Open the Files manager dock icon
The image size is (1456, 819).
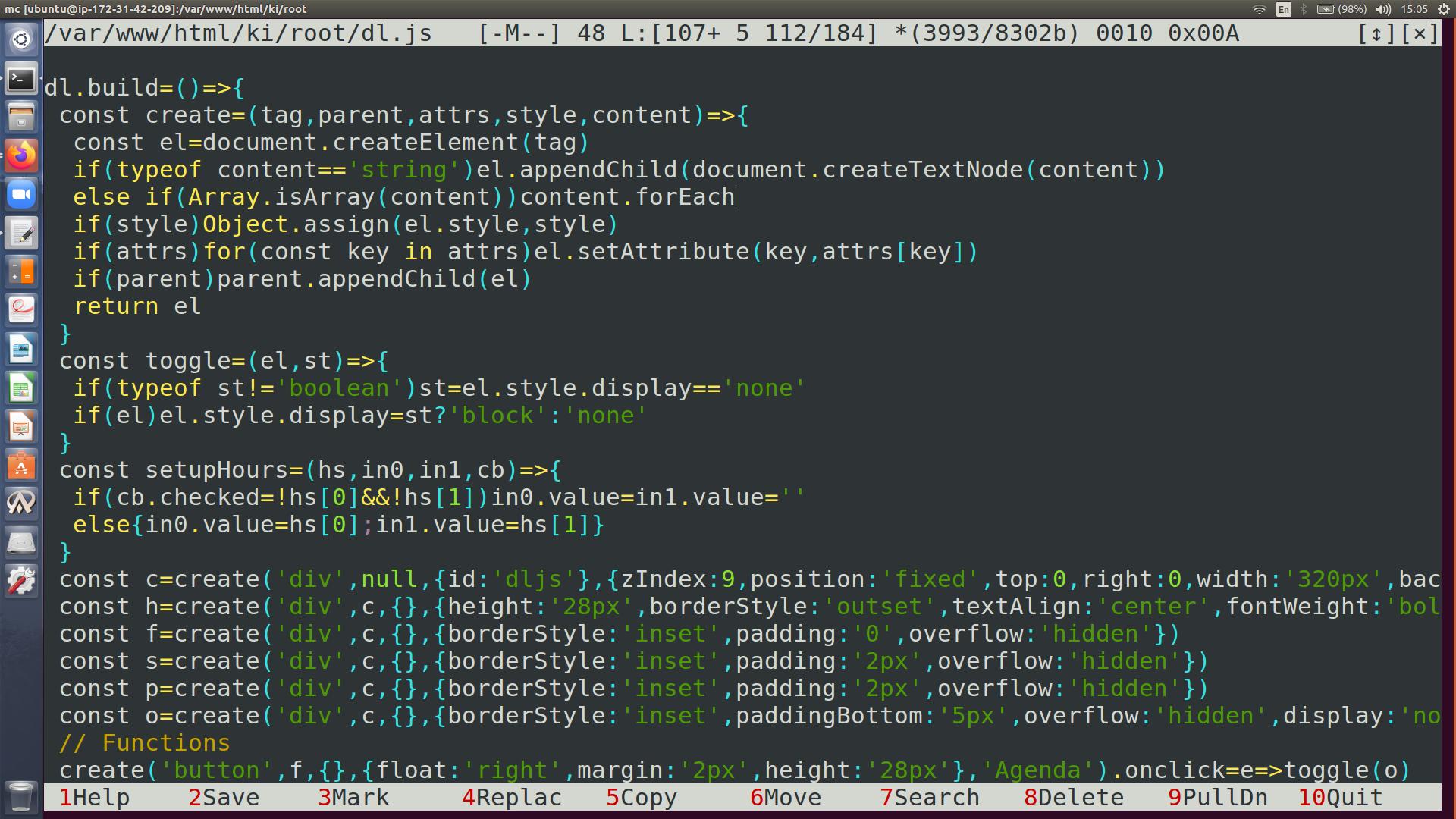(x=21, y=118)
